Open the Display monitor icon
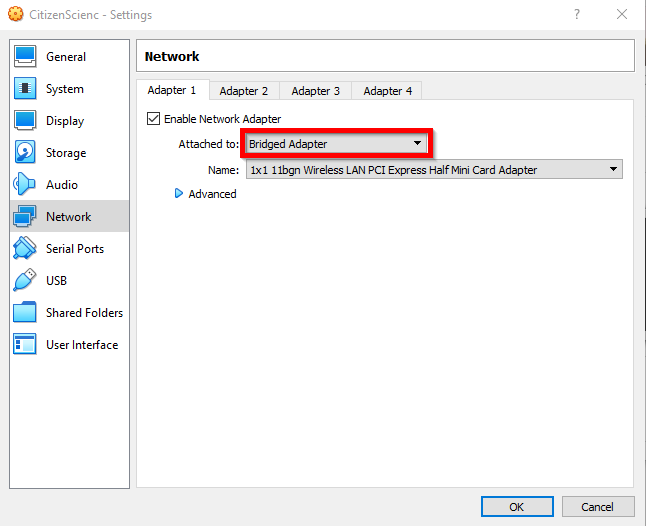 pos(25,120)
